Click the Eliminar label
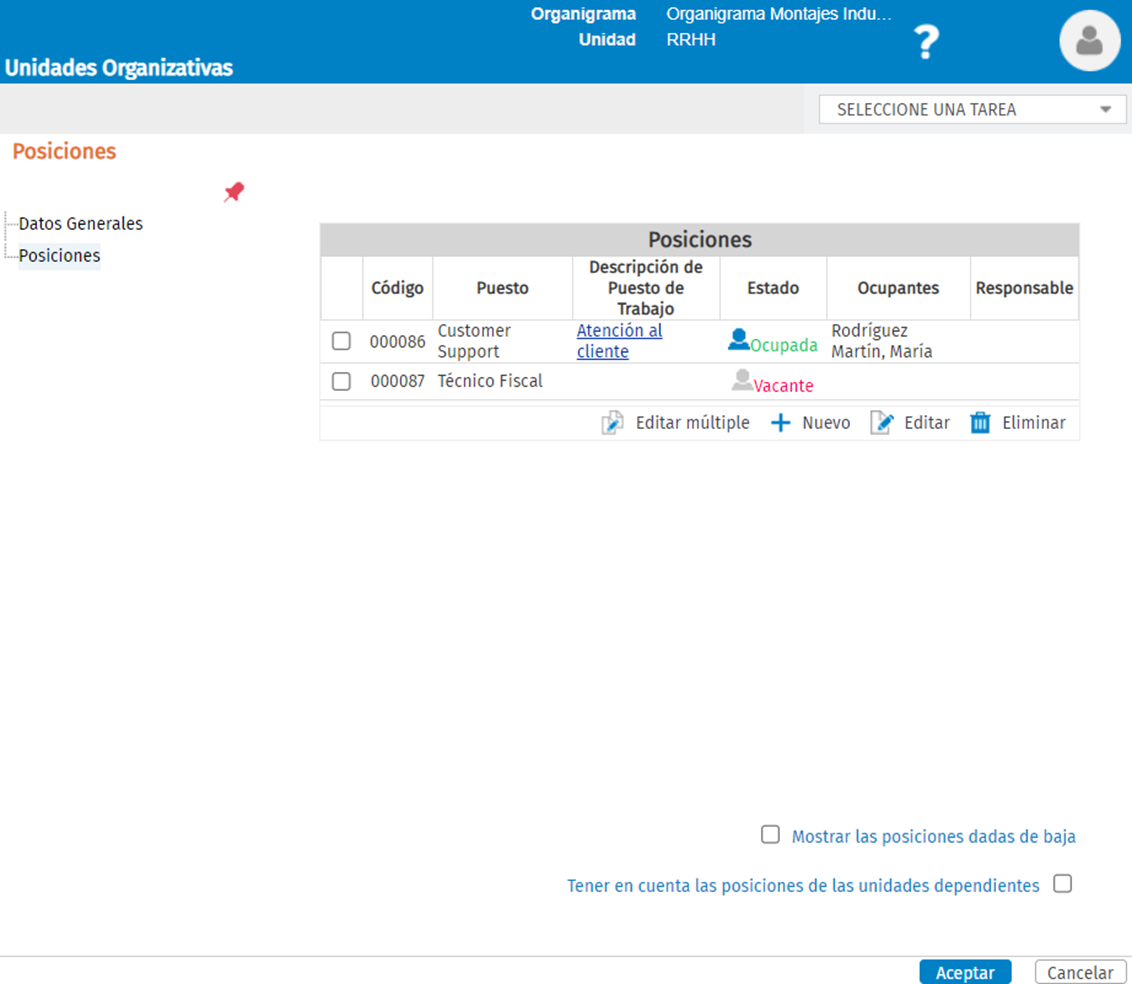The image size is (1132, 984). point(1034,423)
